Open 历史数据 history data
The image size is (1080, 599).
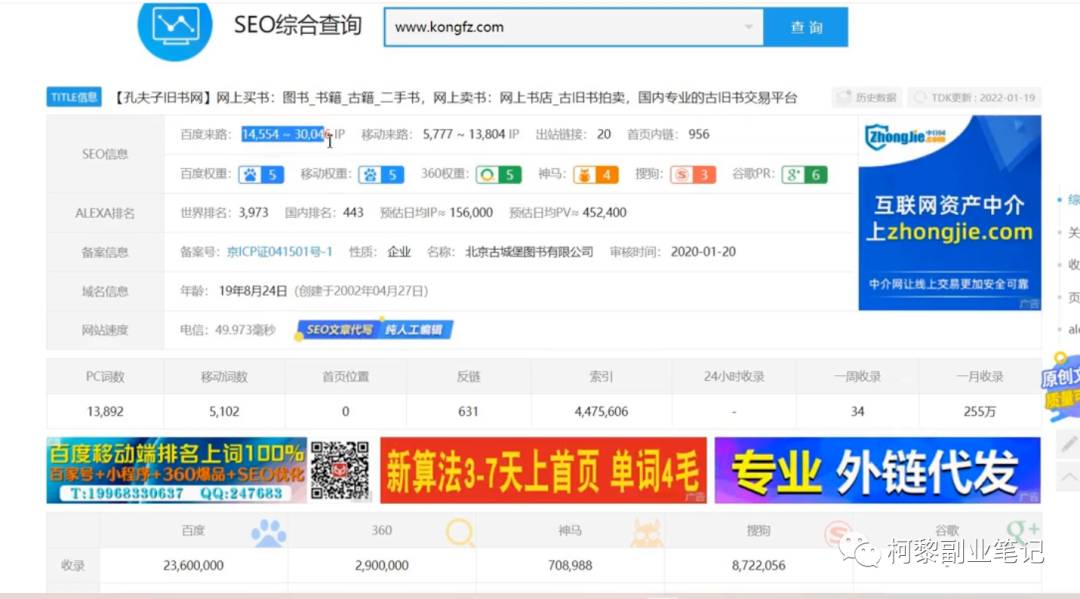click(x=867, y=98)
